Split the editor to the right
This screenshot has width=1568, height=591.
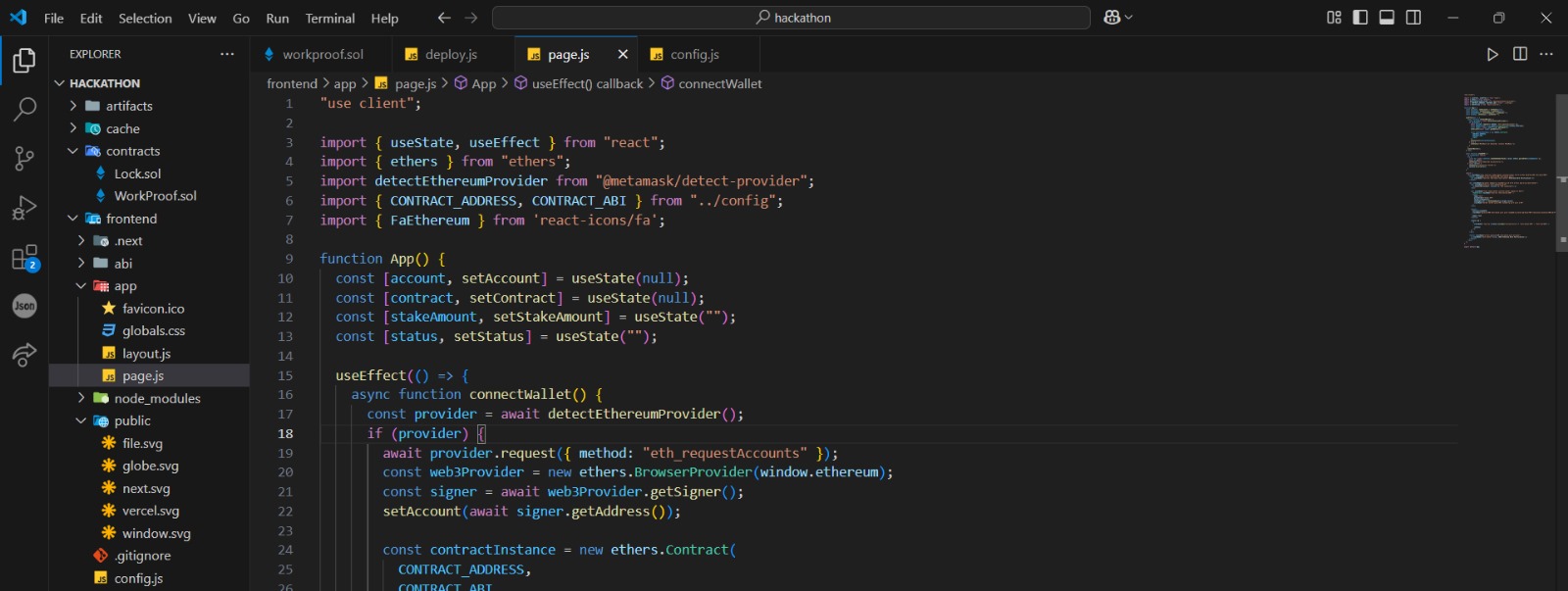pos(1520,54)
